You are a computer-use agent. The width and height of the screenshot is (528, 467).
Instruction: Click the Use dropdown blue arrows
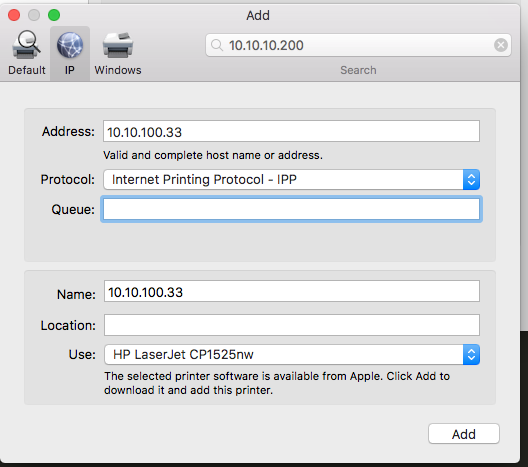[471, 355]
